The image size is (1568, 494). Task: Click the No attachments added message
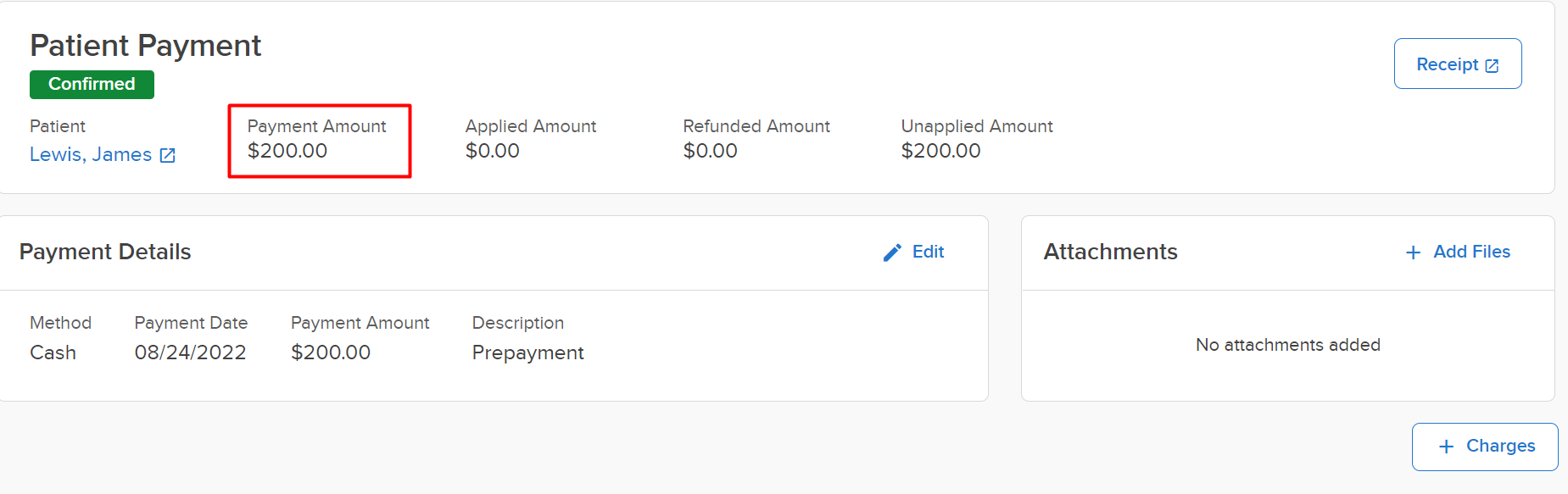[x=1287, y=345]
